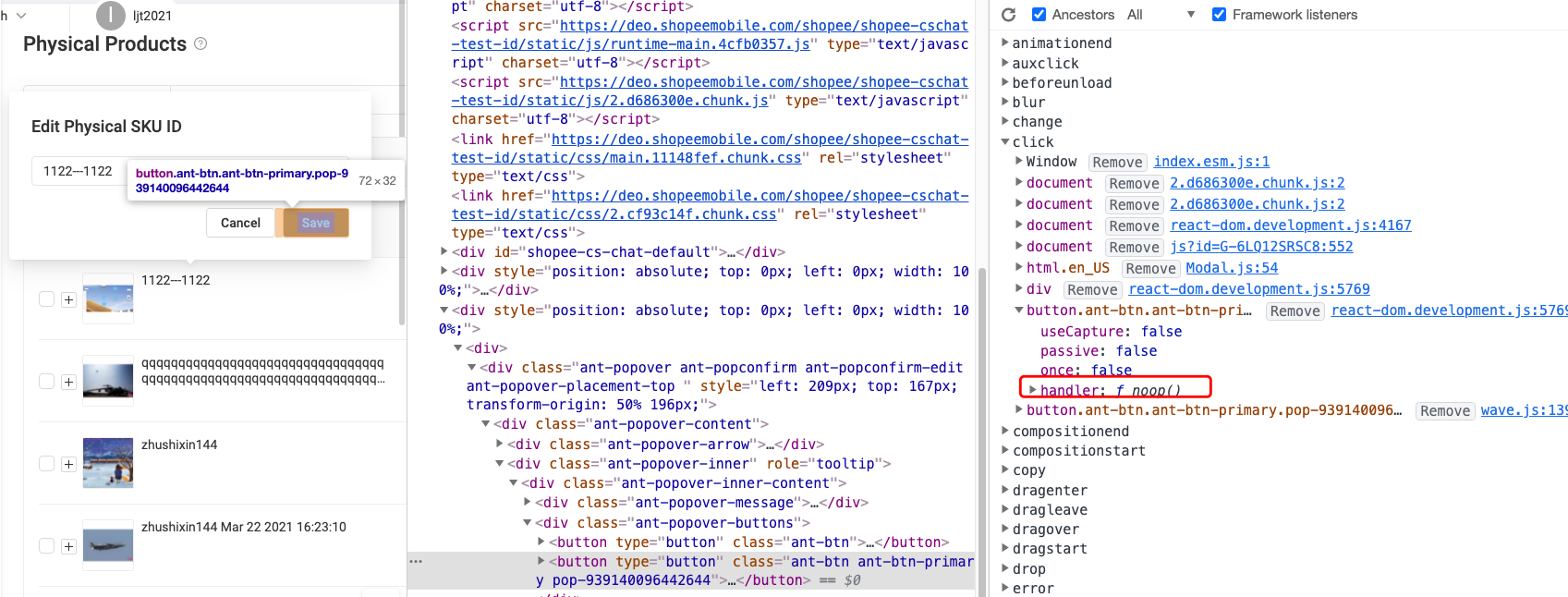Expand the copy event category
The width and height of the screenshot is (1568, 597).
point(1005,469)
